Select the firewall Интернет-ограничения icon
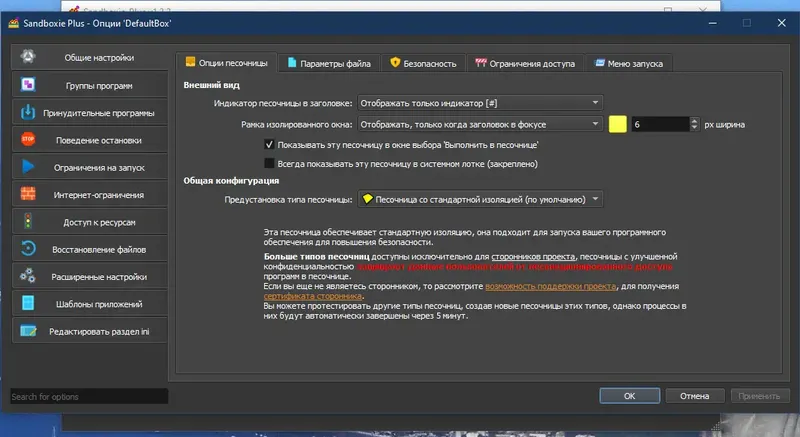Viewport: 800px width, 437px height. pyautogui.click(x=28, y=194)
